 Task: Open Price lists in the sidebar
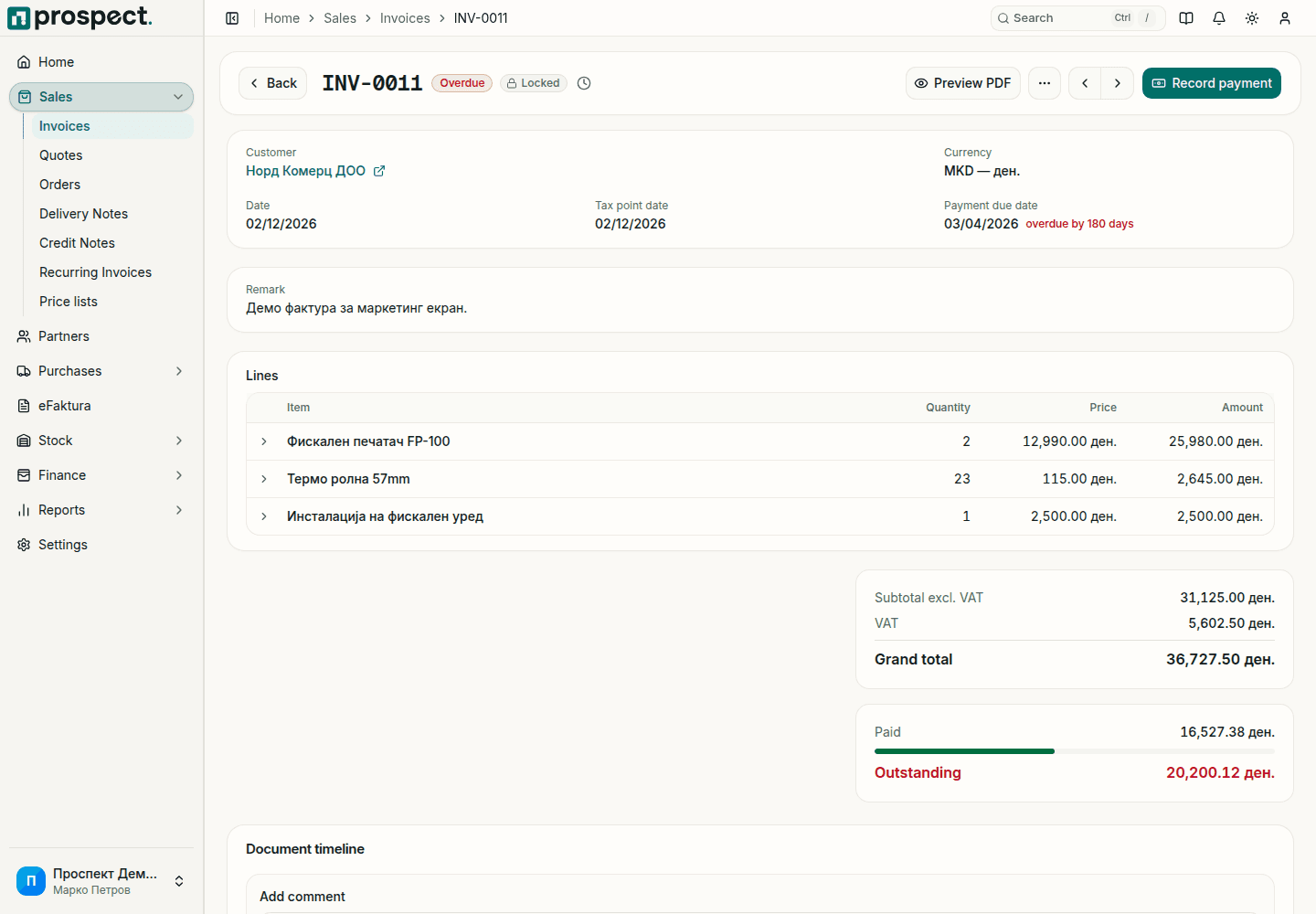click(112, 302)
